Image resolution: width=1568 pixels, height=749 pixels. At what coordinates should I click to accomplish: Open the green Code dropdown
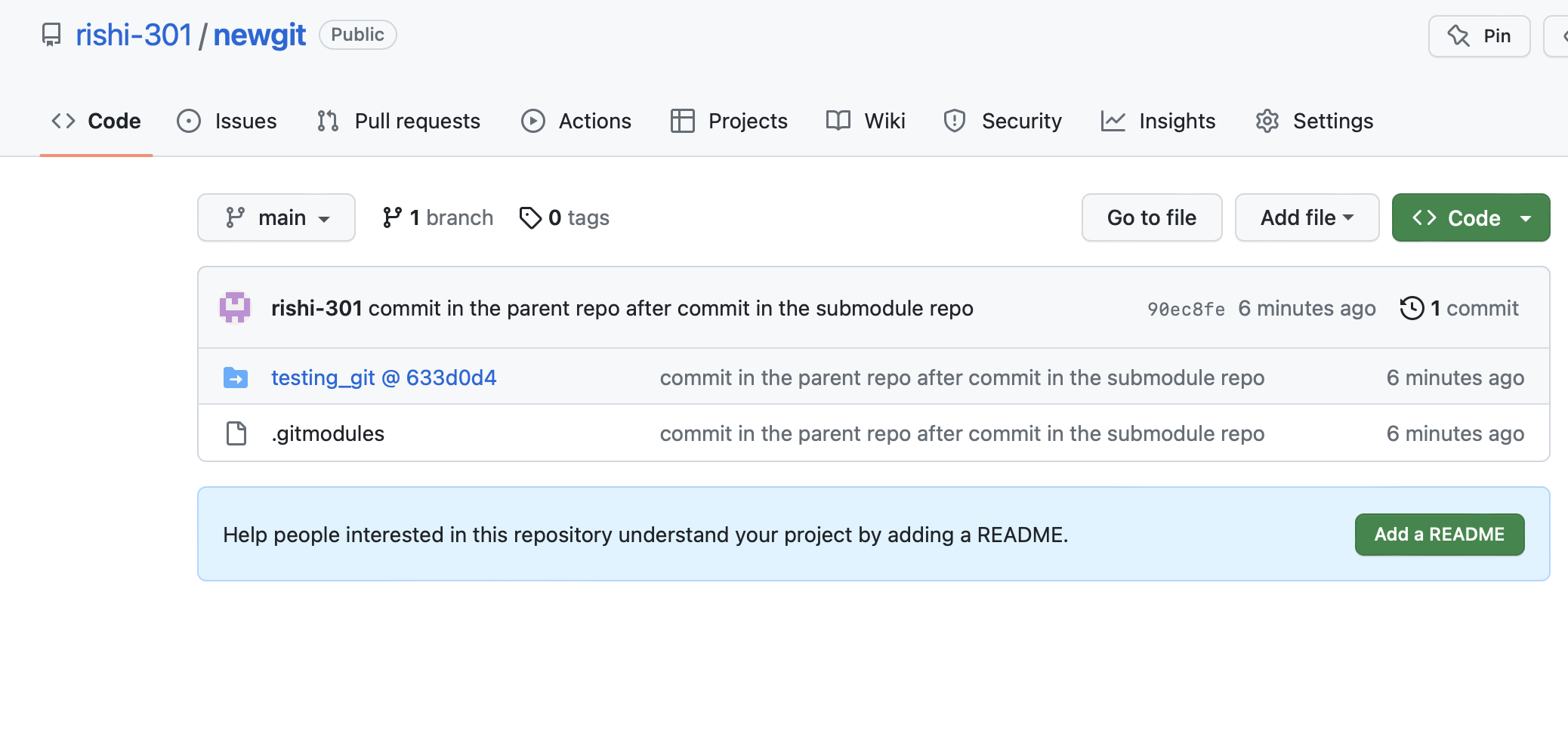pos(1470,217)
